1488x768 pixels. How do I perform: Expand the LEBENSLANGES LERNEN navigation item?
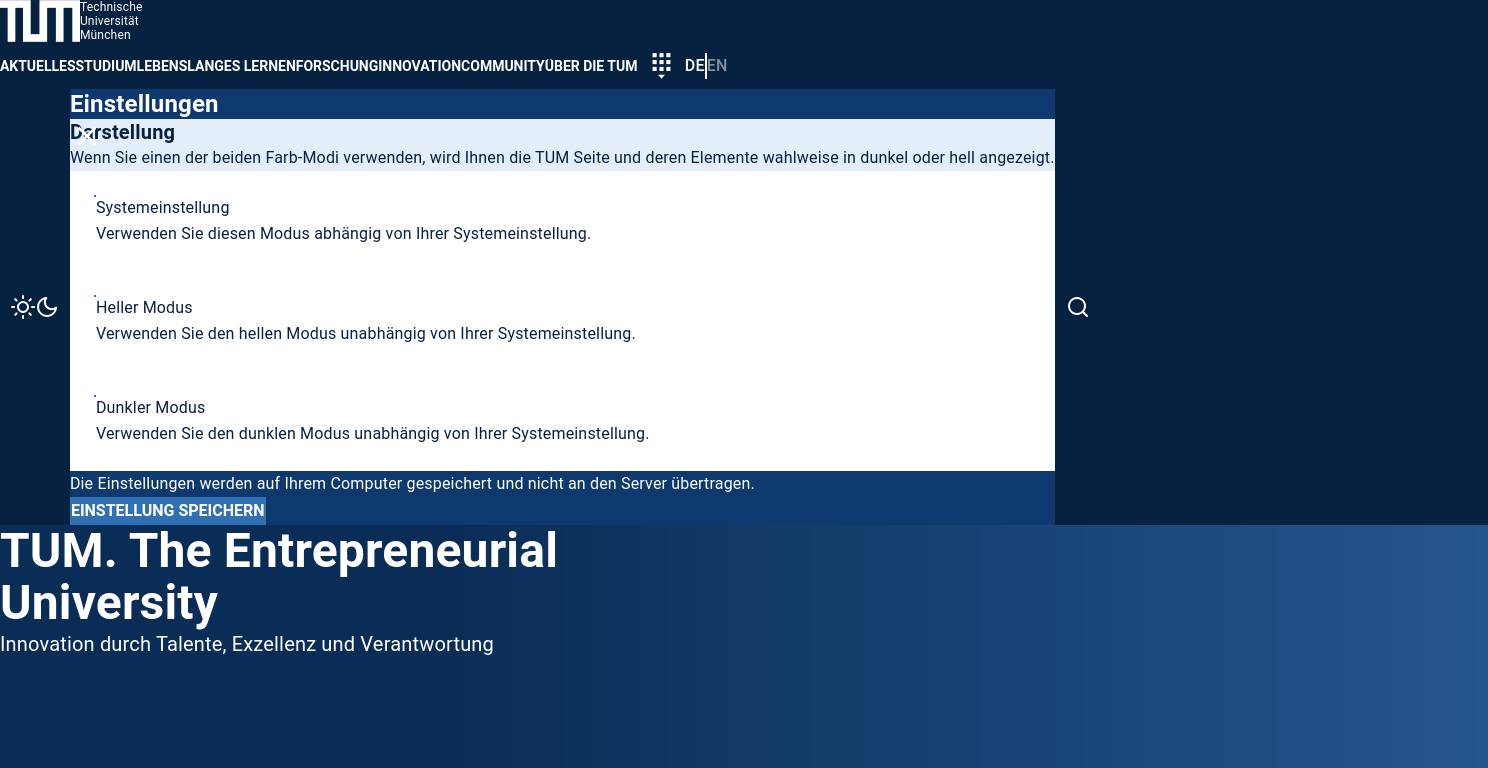pyautogui.click(x=217, y=66)
